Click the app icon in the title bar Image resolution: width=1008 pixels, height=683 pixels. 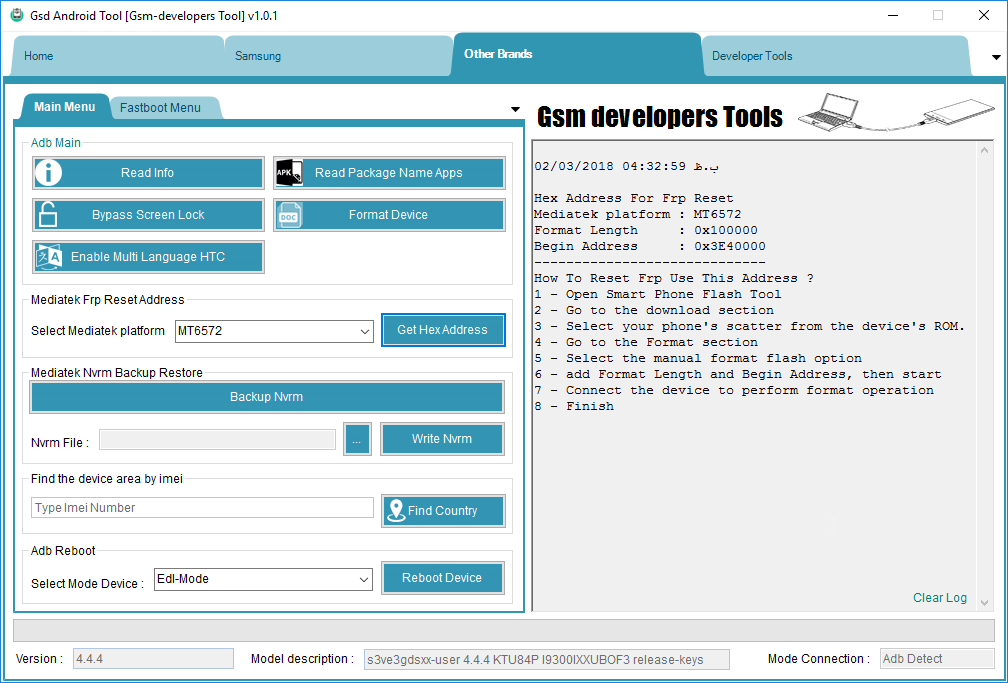coord(17,15)
